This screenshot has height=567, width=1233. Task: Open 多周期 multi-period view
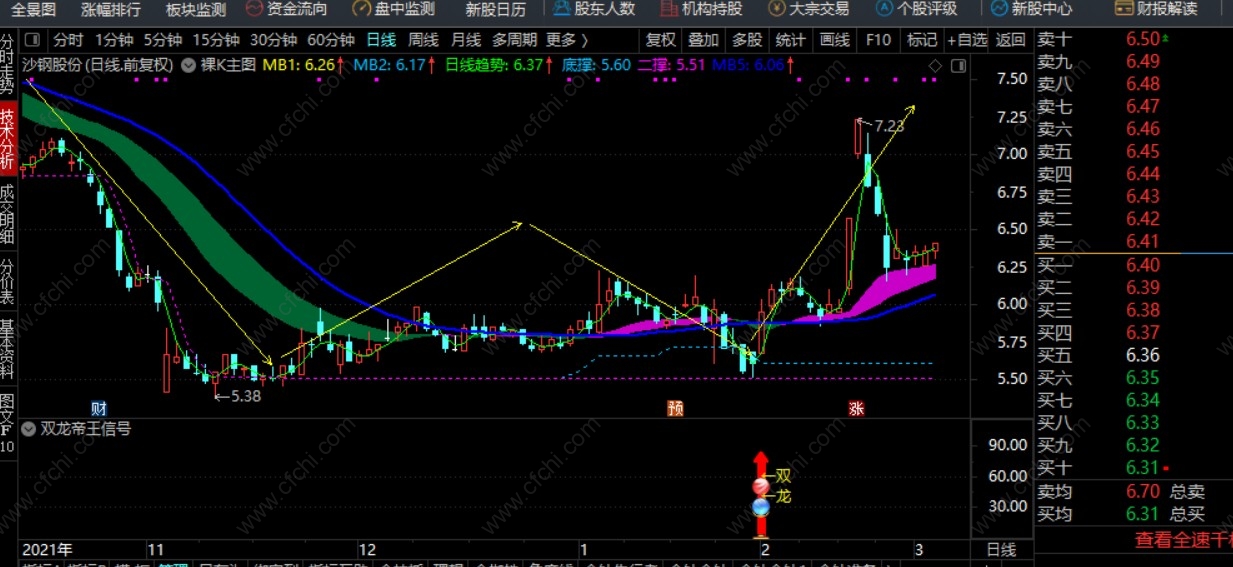pos(516,41)
